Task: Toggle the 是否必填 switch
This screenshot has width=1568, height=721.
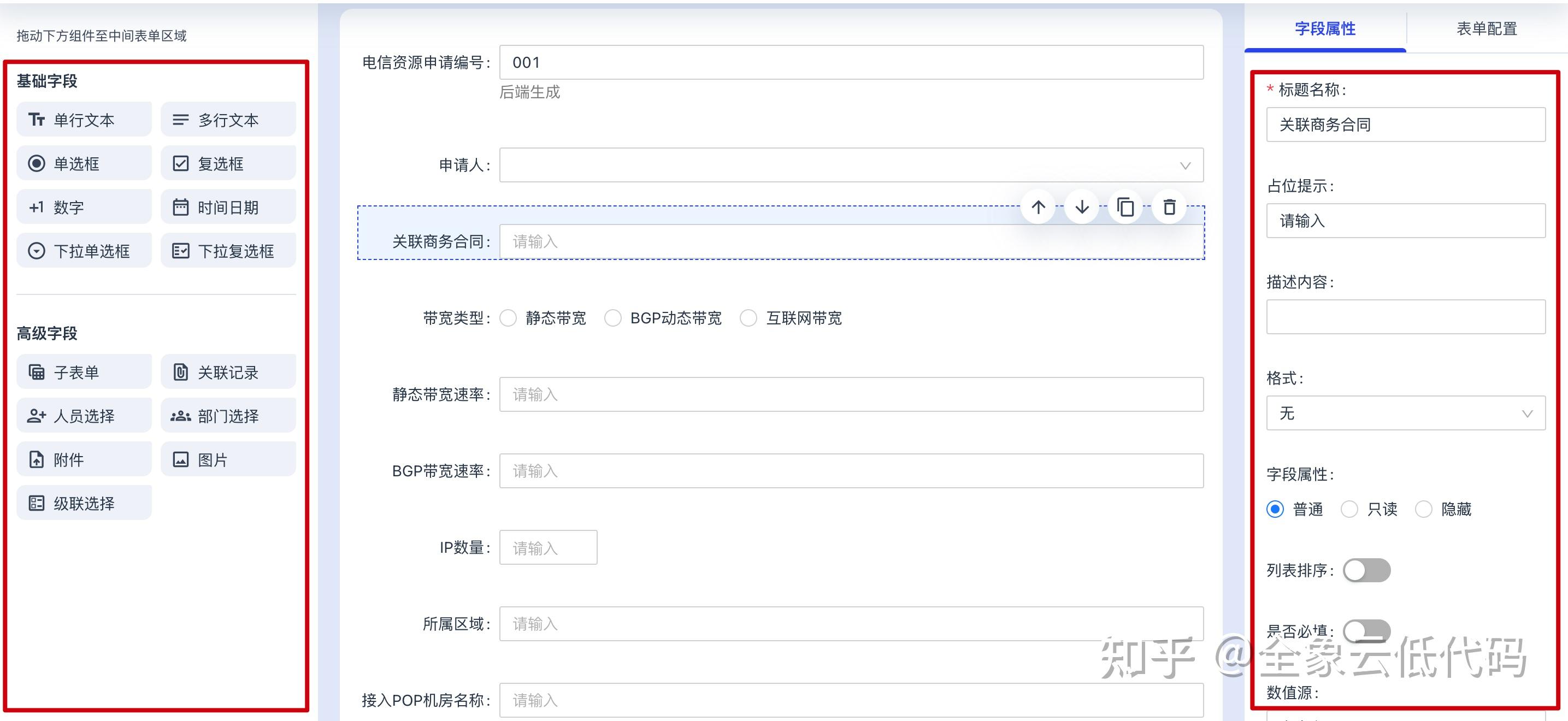Action: (1367, 631)
